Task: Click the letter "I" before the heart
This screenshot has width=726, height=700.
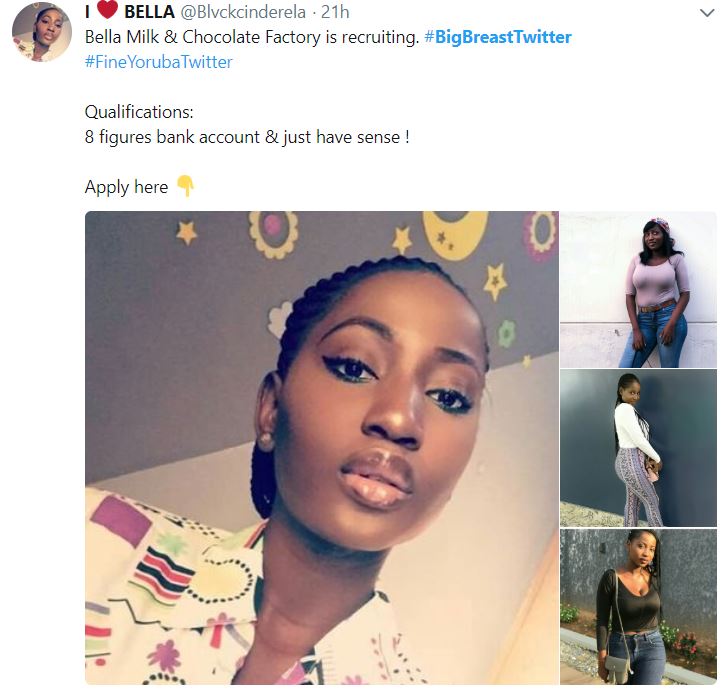Action: 88,13
